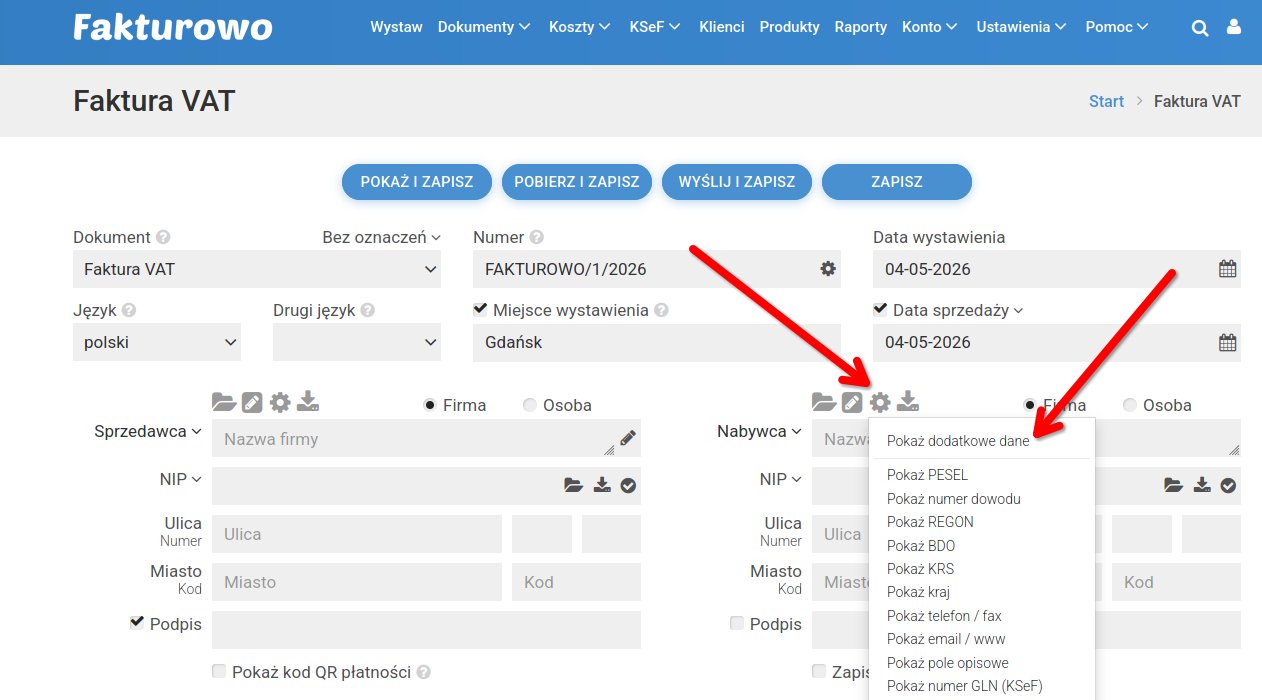Click the ZAPISZ button
Screen dimensions: 1262x700
click(x=897, y=182)
